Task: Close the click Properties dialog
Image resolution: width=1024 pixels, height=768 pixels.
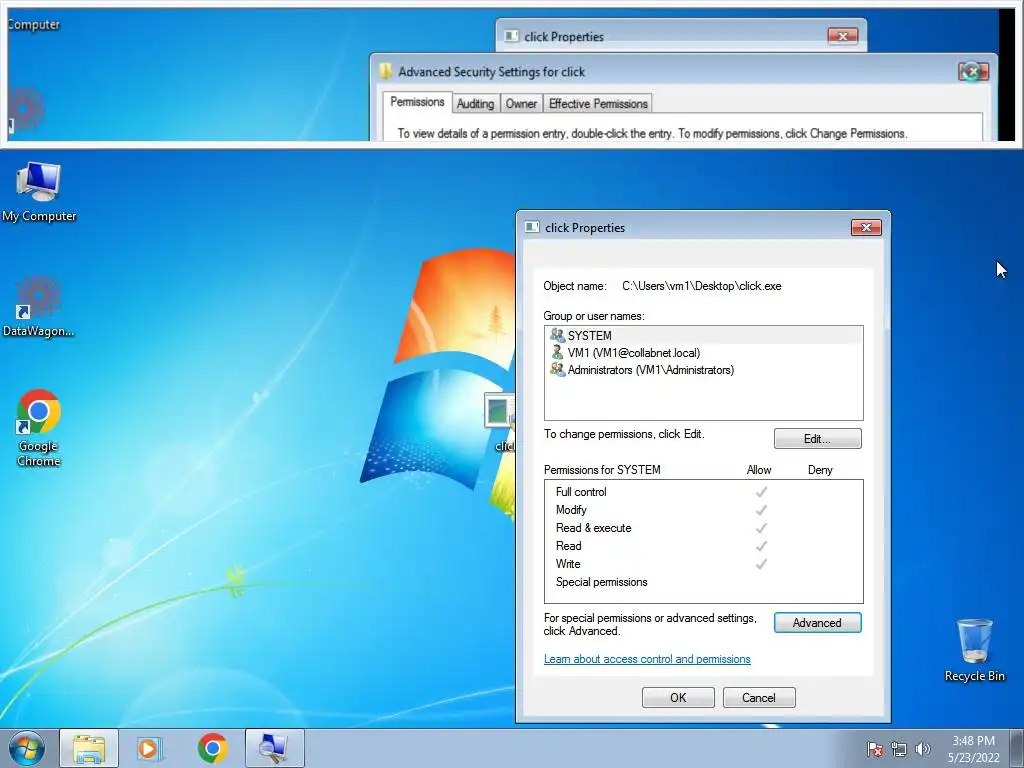Action: point(866,227)
